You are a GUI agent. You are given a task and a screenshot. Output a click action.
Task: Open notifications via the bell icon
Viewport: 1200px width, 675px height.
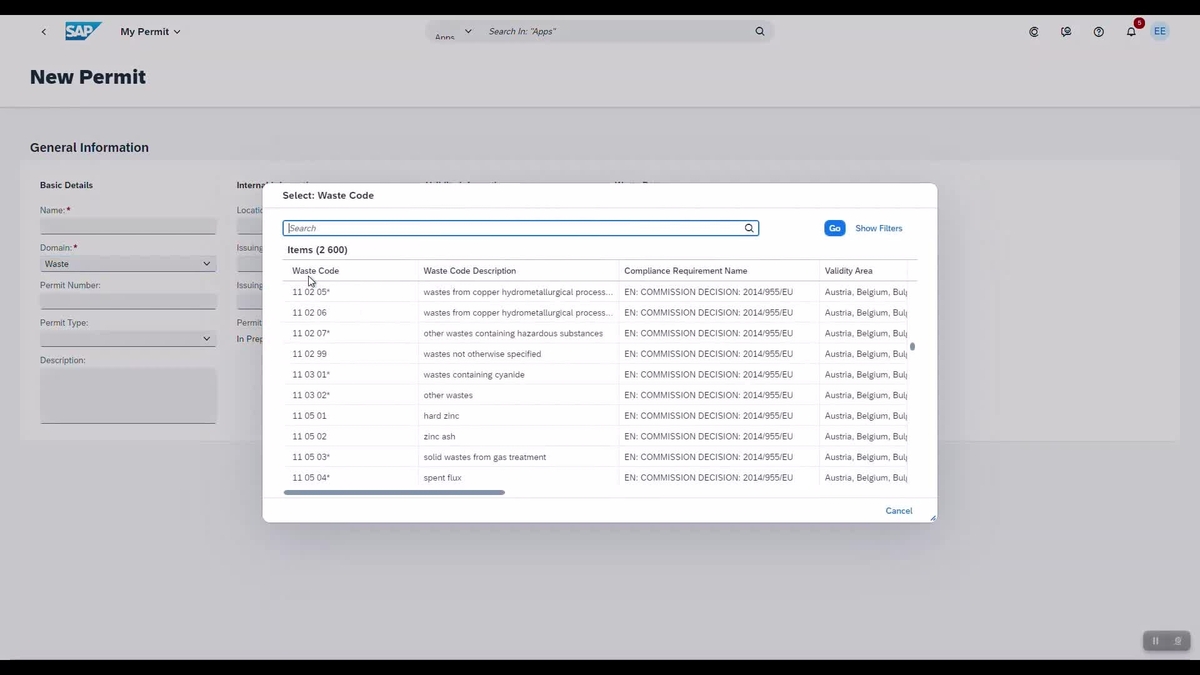[x=1131, y=31]
